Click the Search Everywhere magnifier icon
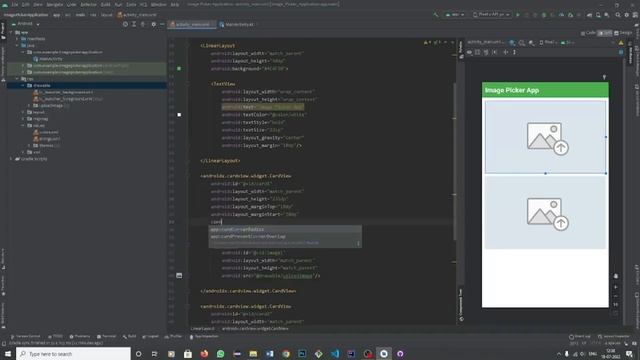The height and width of the screenshot is (360, 640). click(x=618, y=15)
